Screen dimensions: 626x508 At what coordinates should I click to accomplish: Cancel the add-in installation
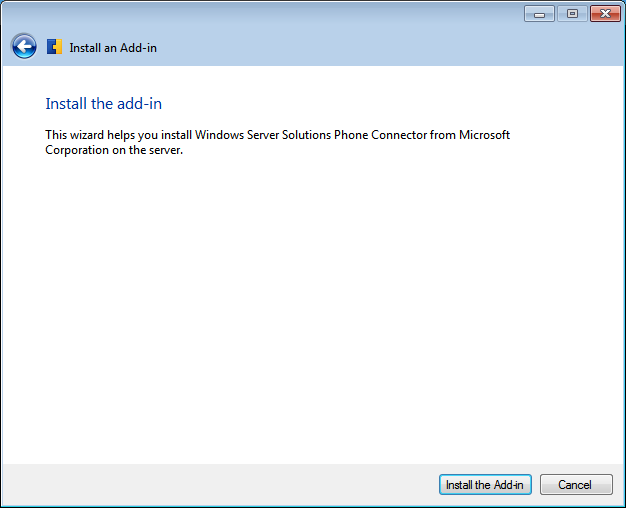[575, 485]
